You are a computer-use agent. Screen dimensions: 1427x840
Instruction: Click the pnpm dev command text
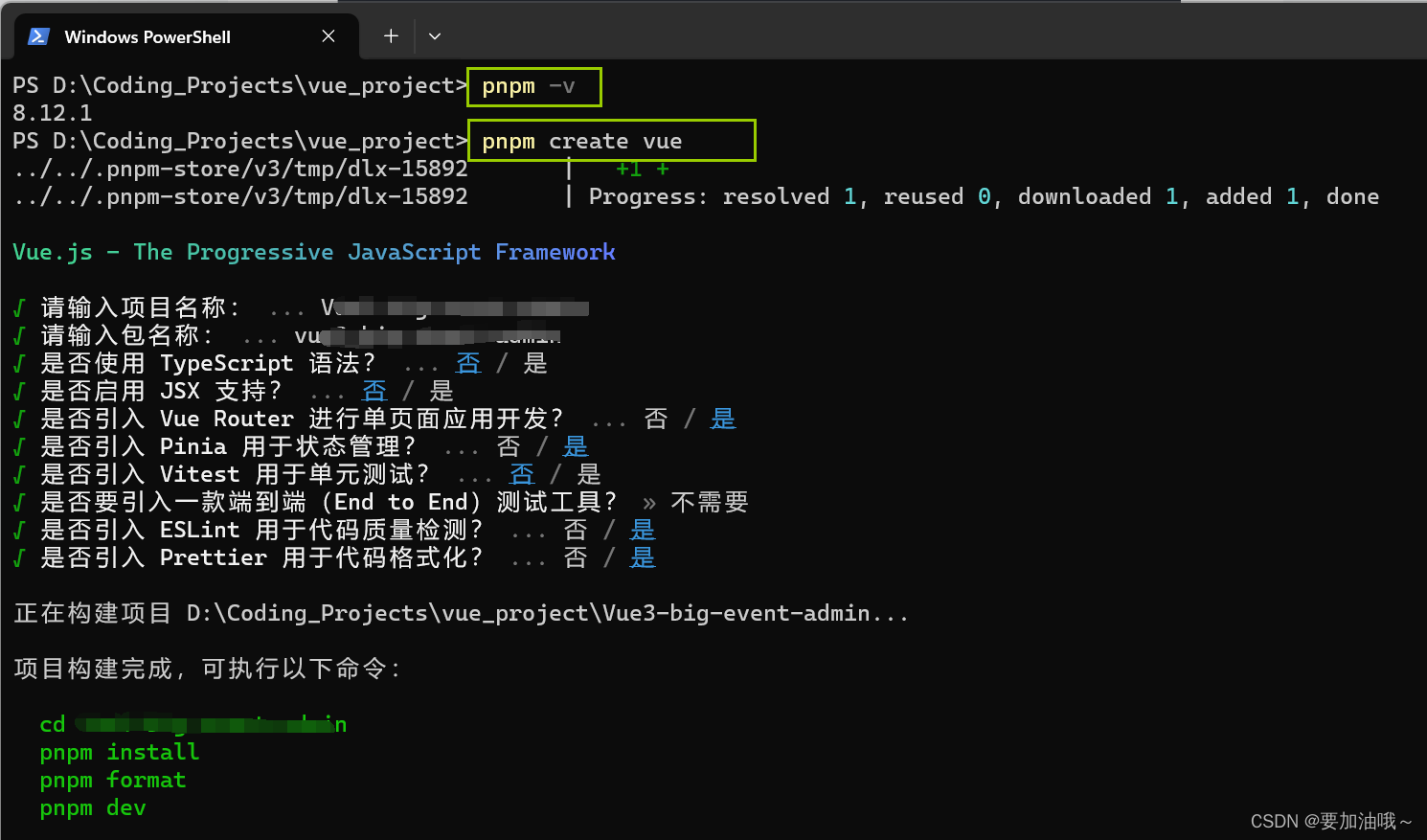pyautogui.click(x=92, y=808)
